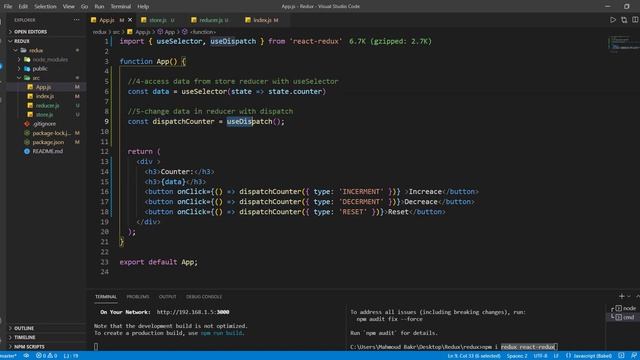Click the Run Code play icon
Screen dimensions: 640x360
pyautogui.click(x=613, y=20)
